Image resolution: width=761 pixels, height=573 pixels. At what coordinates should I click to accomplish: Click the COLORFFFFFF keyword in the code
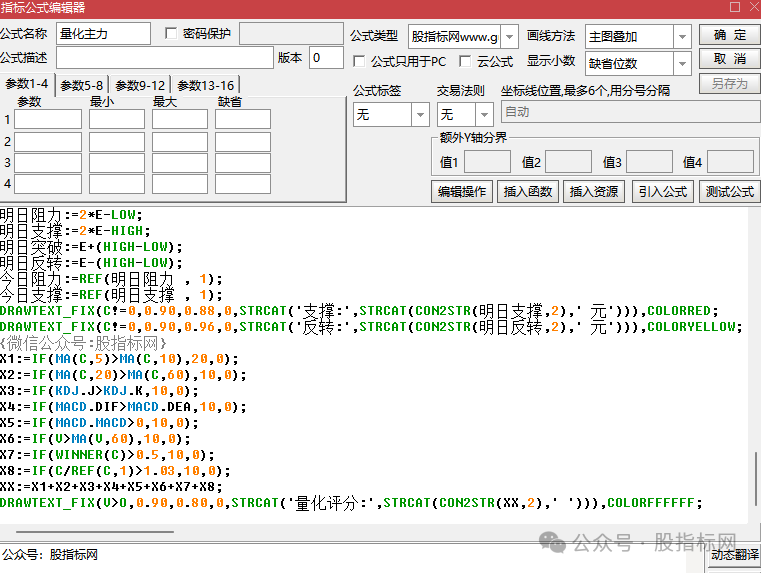click(x=651, y=503)
